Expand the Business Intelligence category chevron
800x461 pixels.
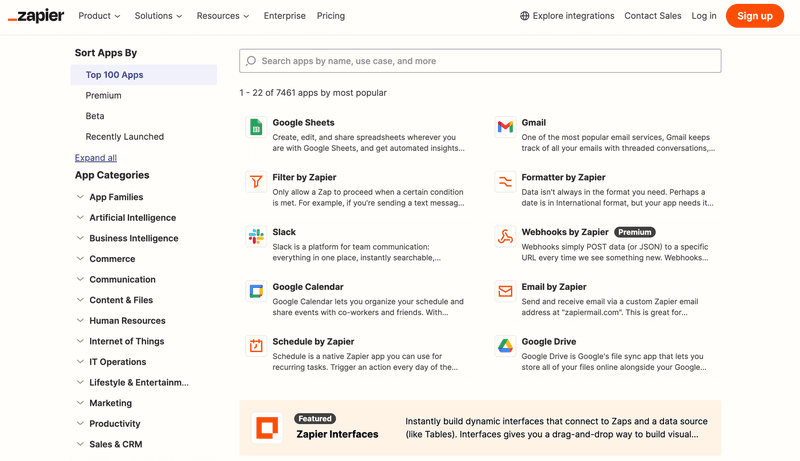coord(80,238)
